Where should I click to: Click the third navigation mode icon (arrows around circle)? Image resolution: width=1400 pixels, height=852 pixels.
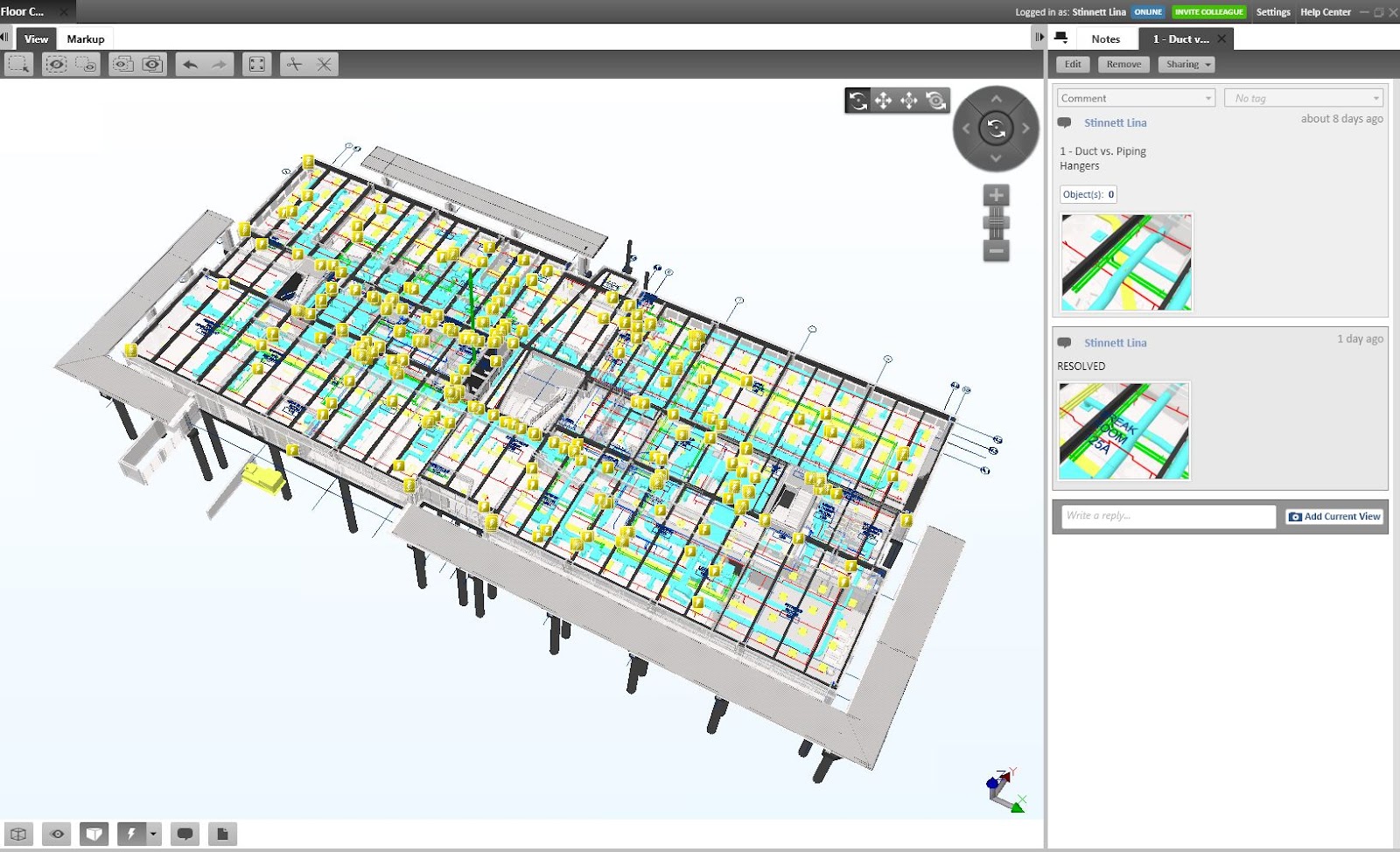tap(909, 101)
